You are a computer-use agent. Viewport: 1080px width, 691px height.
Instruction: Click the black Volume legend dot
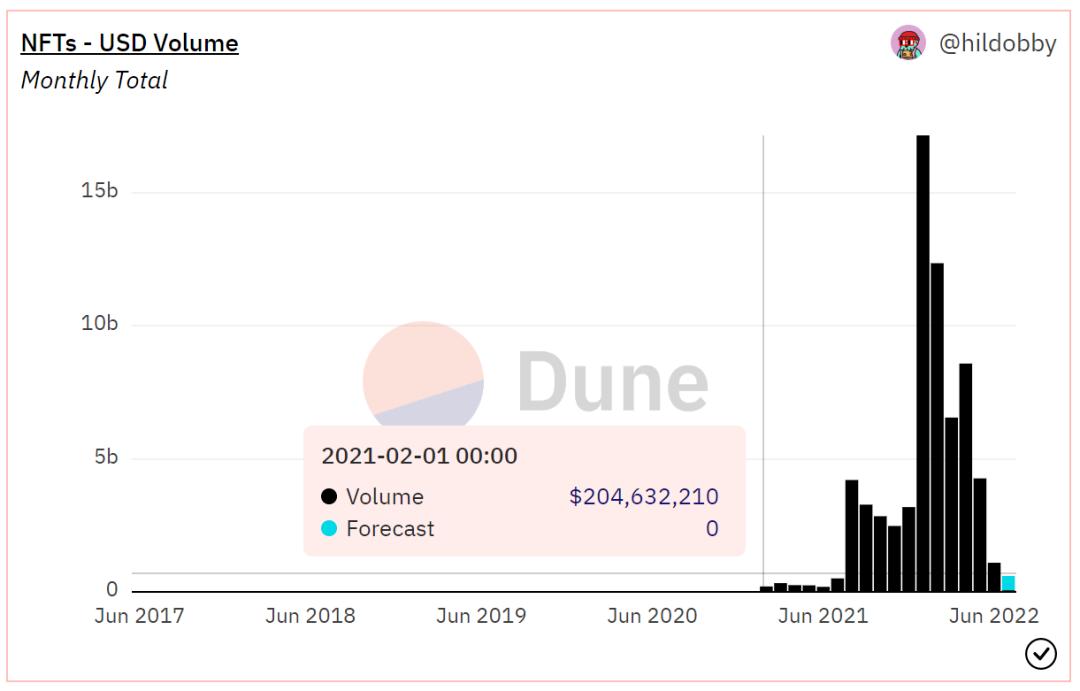[329, 497]
